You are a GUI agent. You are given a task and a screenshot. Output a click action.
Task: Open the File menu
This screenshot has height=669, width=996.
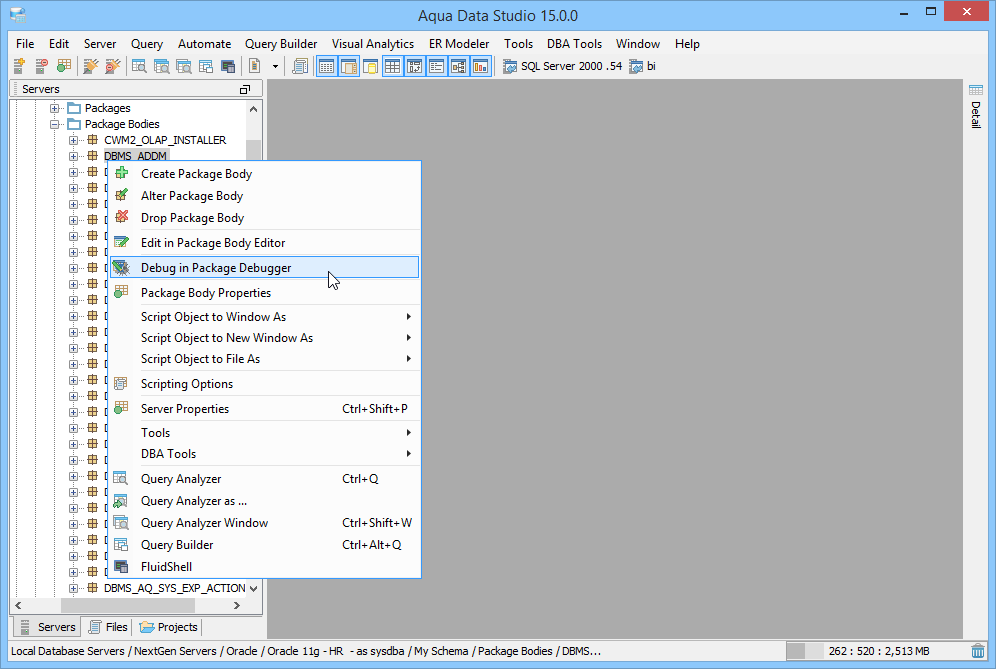click(25, 44)
